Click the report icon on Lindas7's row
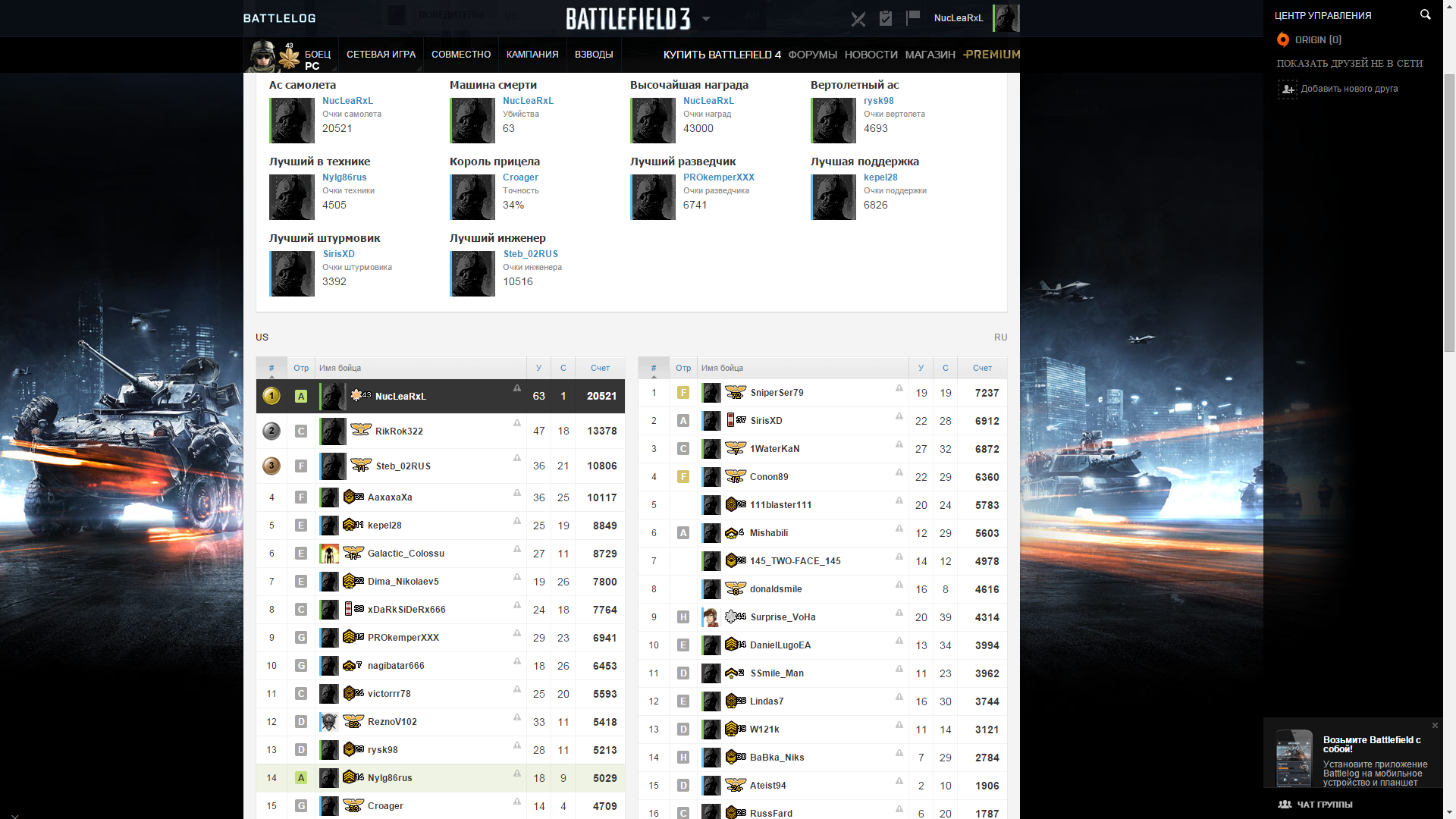The image size is (1456, 819). click(x=899, y=697)
